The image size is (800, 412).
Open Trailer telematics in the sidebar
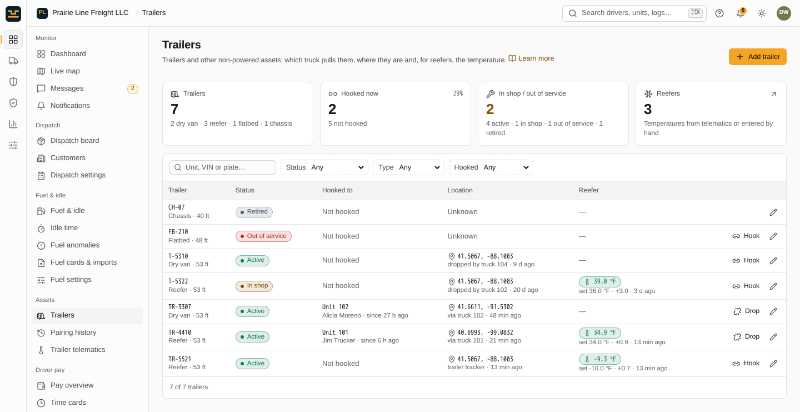click(87, 349)
